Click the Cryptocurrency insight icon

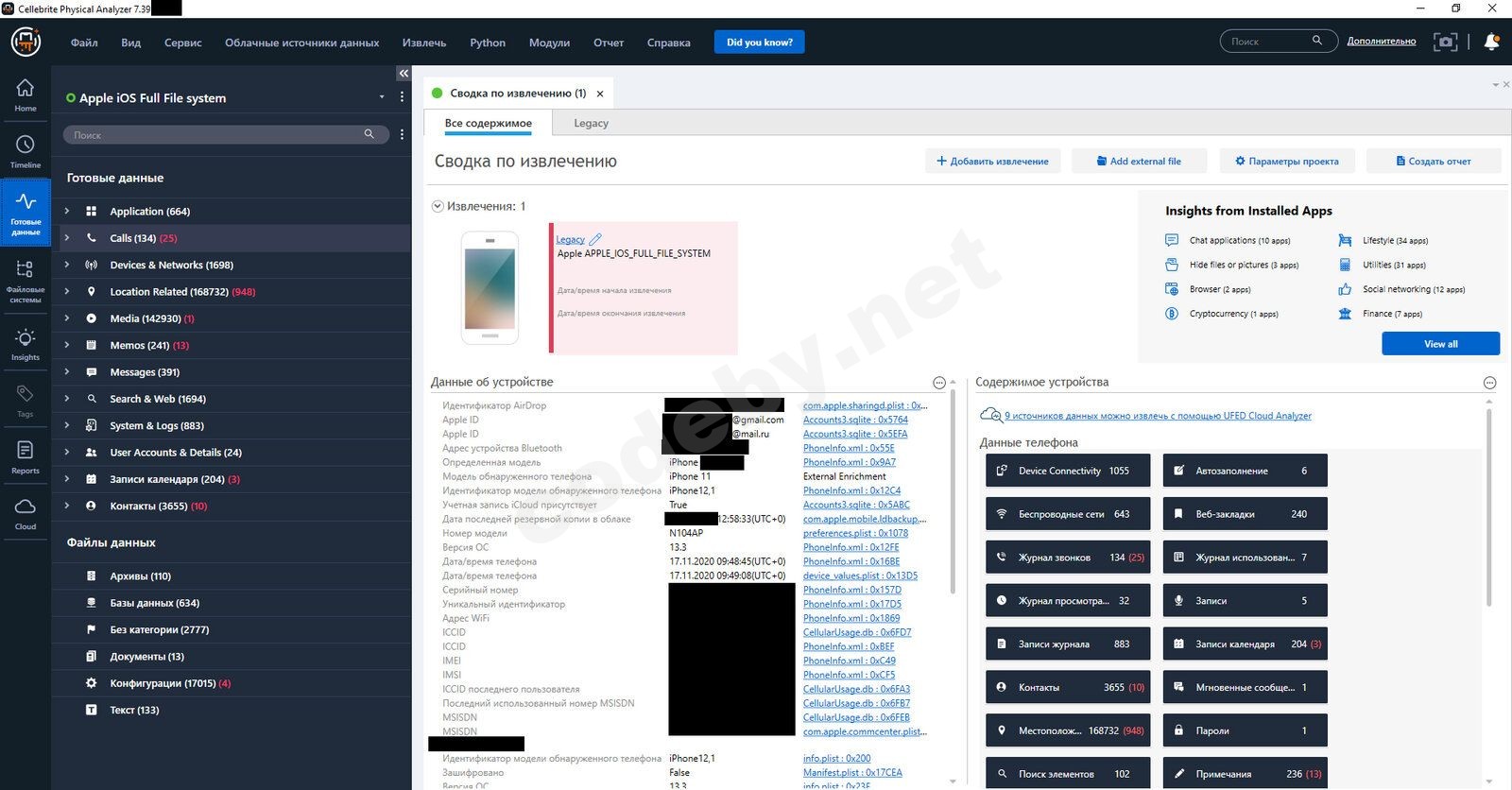click(1172, 314)
